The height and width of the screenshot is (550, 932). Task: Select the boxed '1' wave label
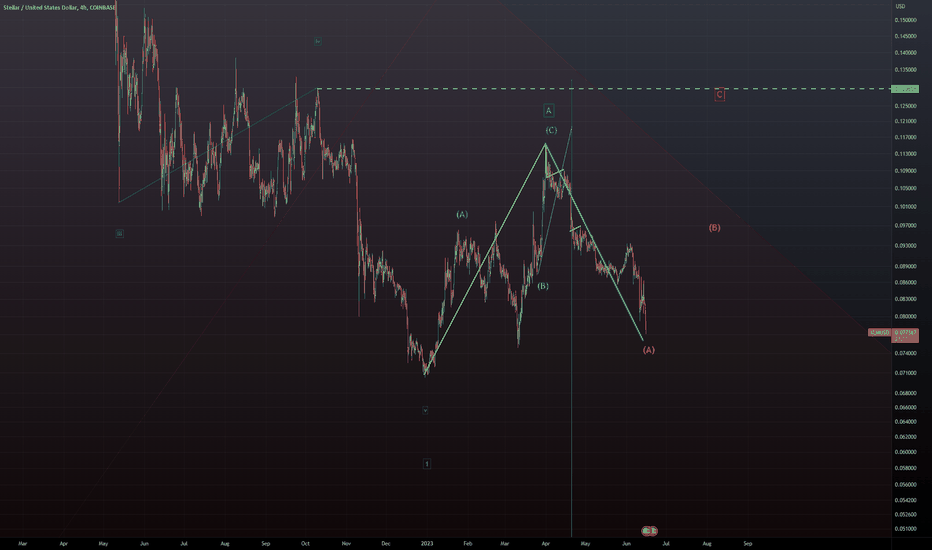[426, 464]
